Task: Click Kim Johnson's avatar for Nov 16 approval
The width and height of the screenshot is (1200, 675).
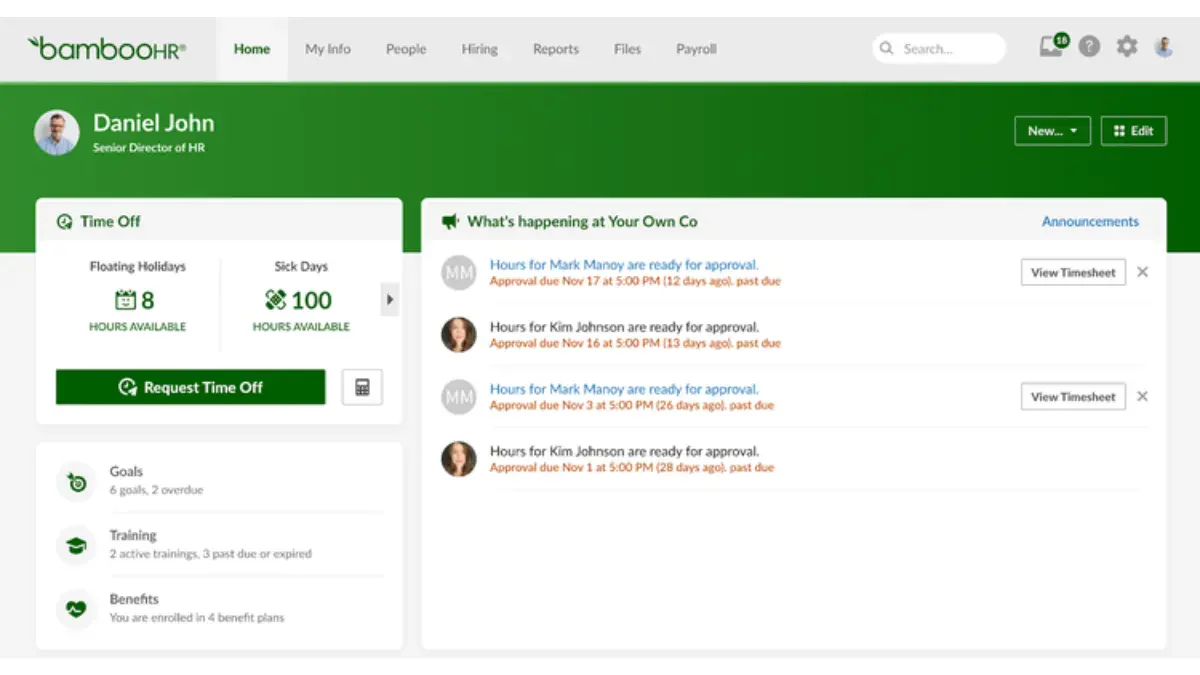Action: click(x=459, y=335)
